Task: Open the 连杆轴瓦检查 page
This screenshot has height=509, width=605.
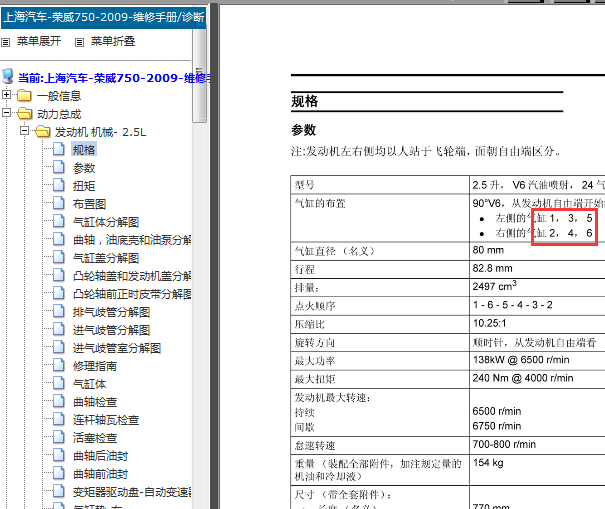Action: 106,420
